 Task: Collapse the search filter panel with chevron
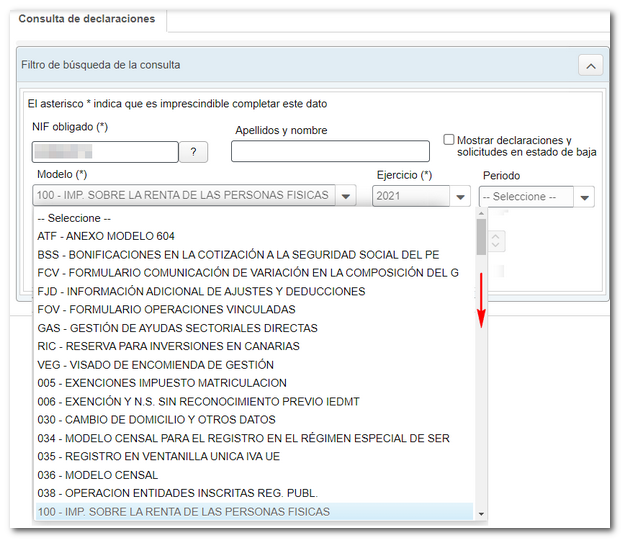click(x=591, y=66)
